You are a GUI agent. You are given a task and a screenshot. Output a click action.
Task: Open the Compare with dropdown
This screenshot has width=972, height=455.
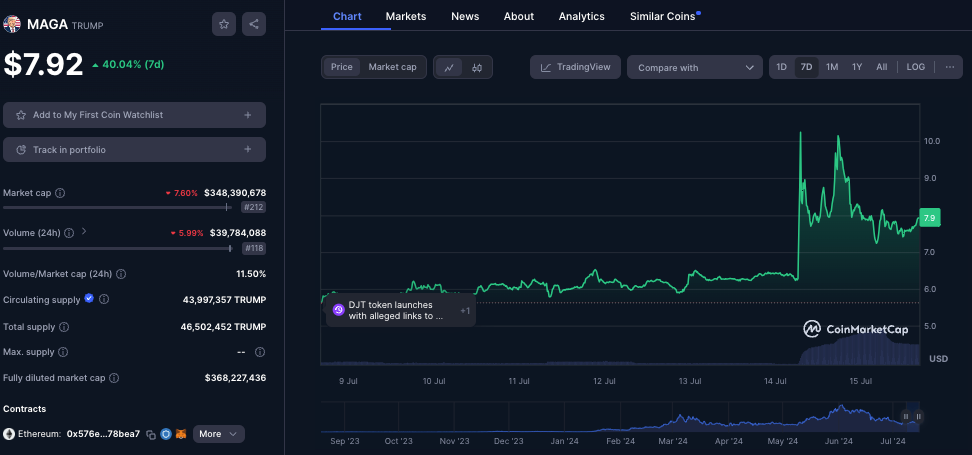695,67
